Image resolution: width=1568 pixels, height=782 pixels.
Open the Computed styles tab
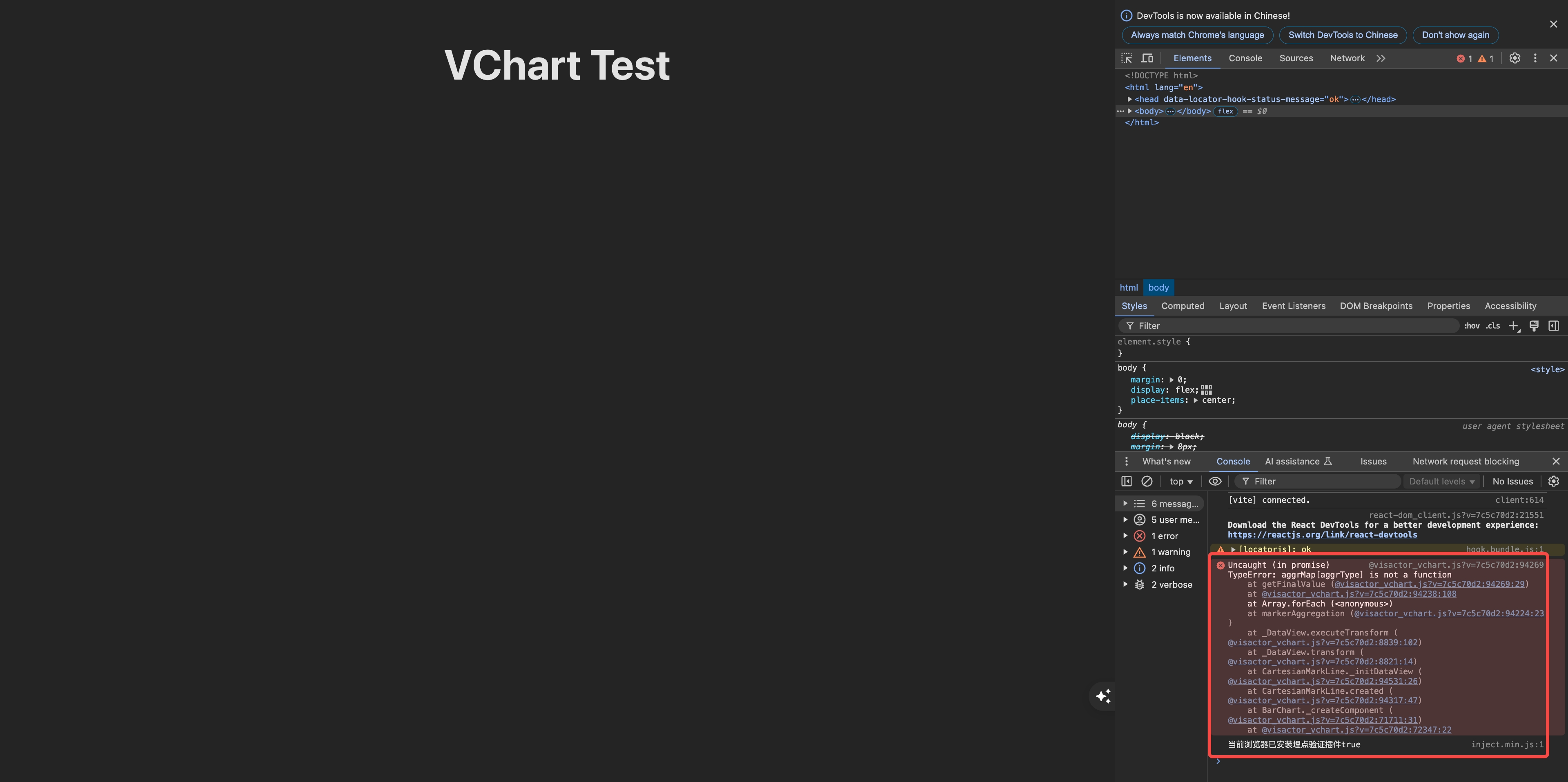pyautogui.click(x=1183, y=306)
